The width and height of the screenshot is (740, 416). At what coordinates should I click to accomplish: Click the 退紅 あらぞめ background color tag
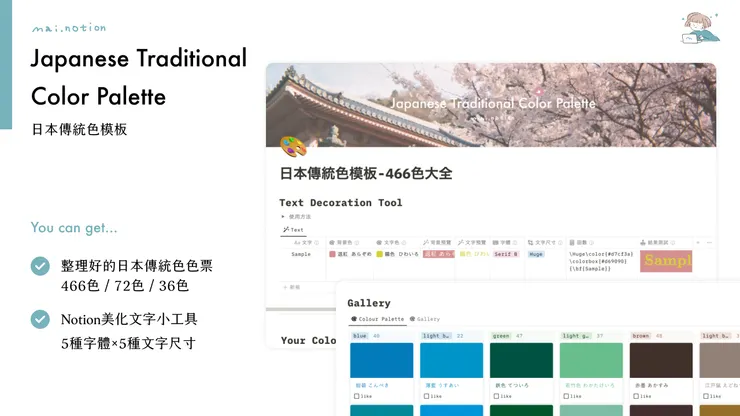click(x=350, y=254)
